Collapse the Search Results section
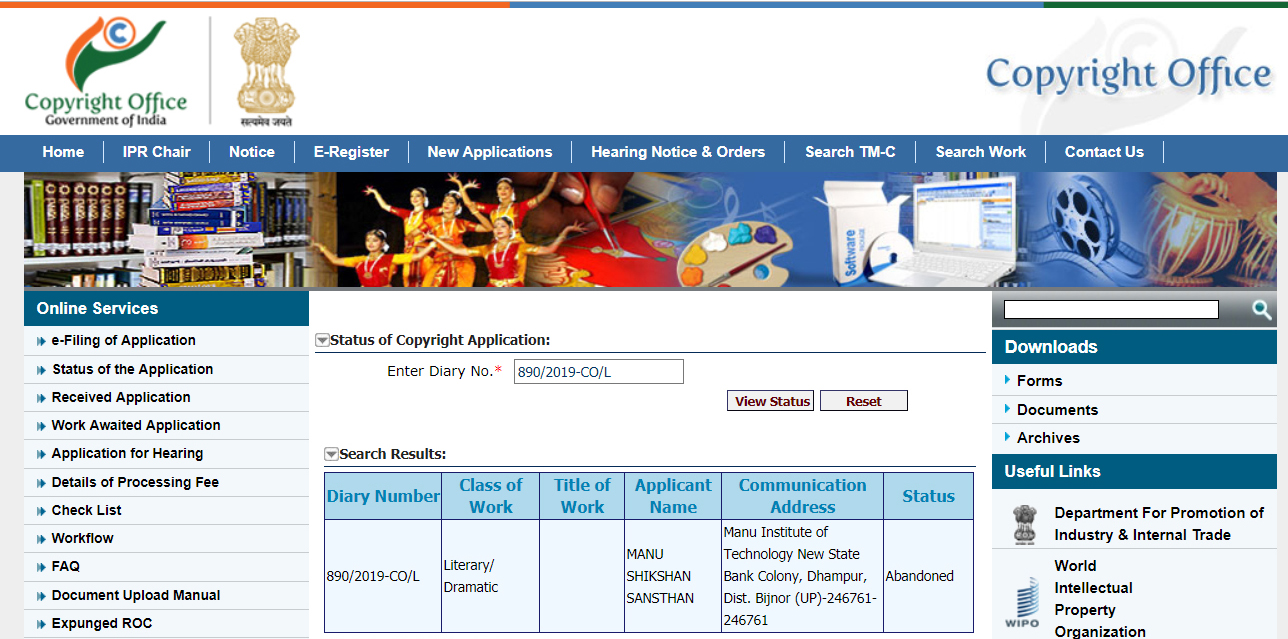Screen dimensions: 1288x639 click(x=331, y=454)
